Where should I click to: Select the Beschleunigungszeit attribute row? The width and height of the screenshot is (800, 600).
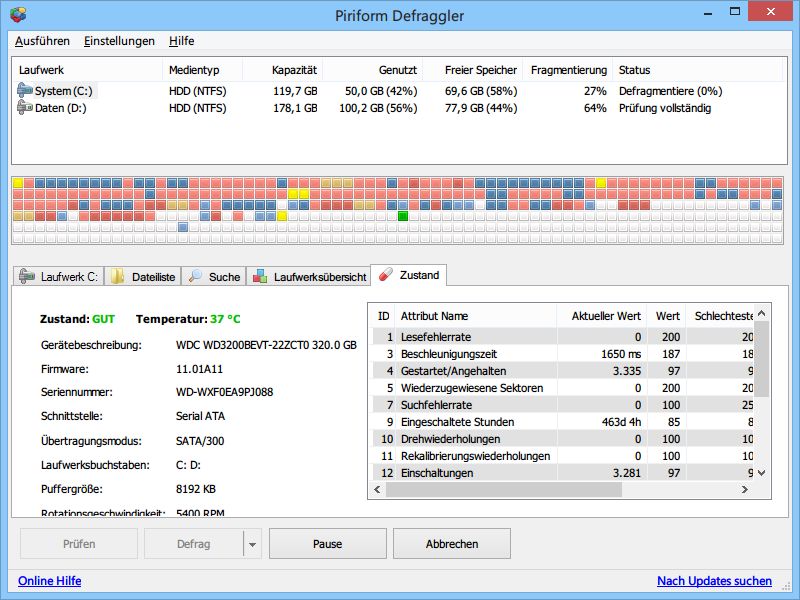point(563,354)
